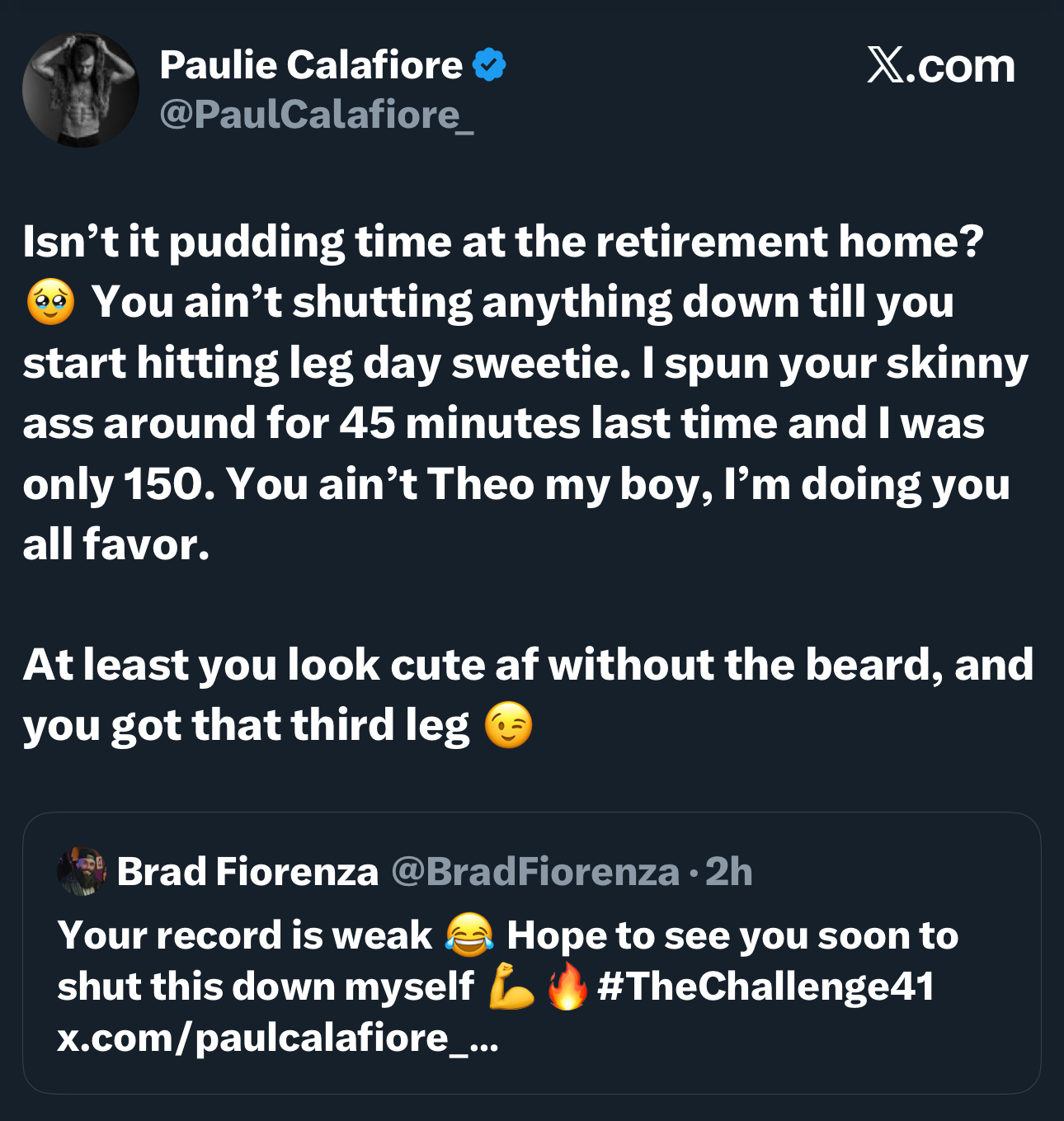1064x1121 pixels.
Task: Open the #TheChallenge41 hashtag
Action: point(766,987)
